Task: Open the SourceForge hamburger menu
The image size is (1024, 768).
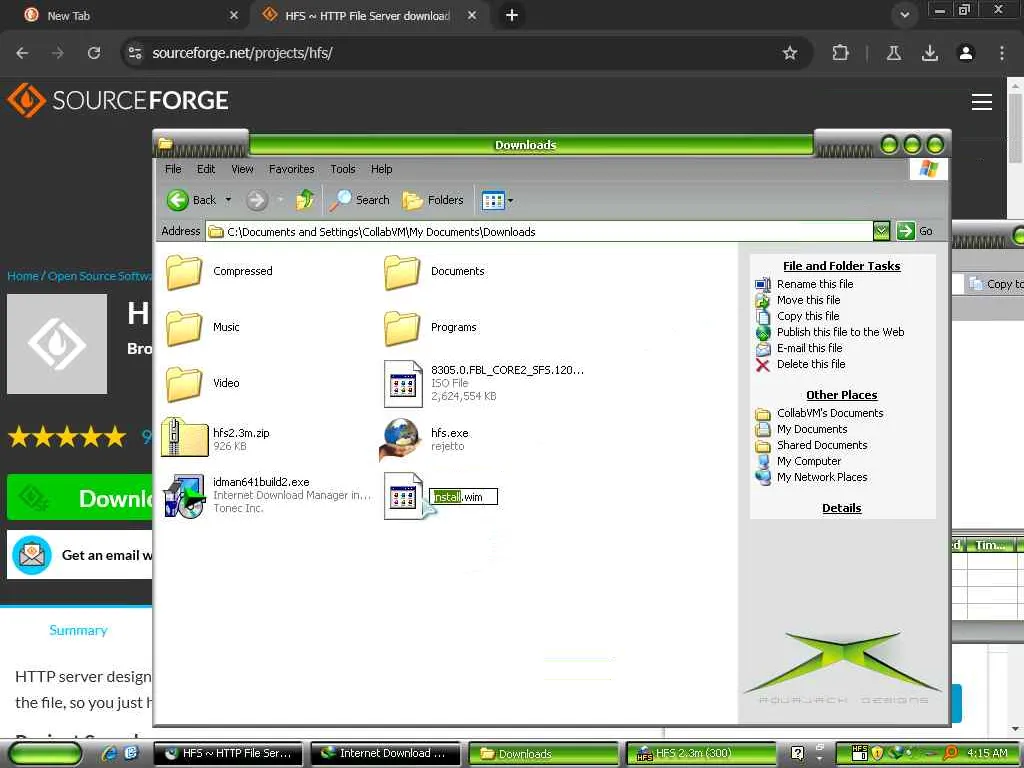Action: (982, 102)
